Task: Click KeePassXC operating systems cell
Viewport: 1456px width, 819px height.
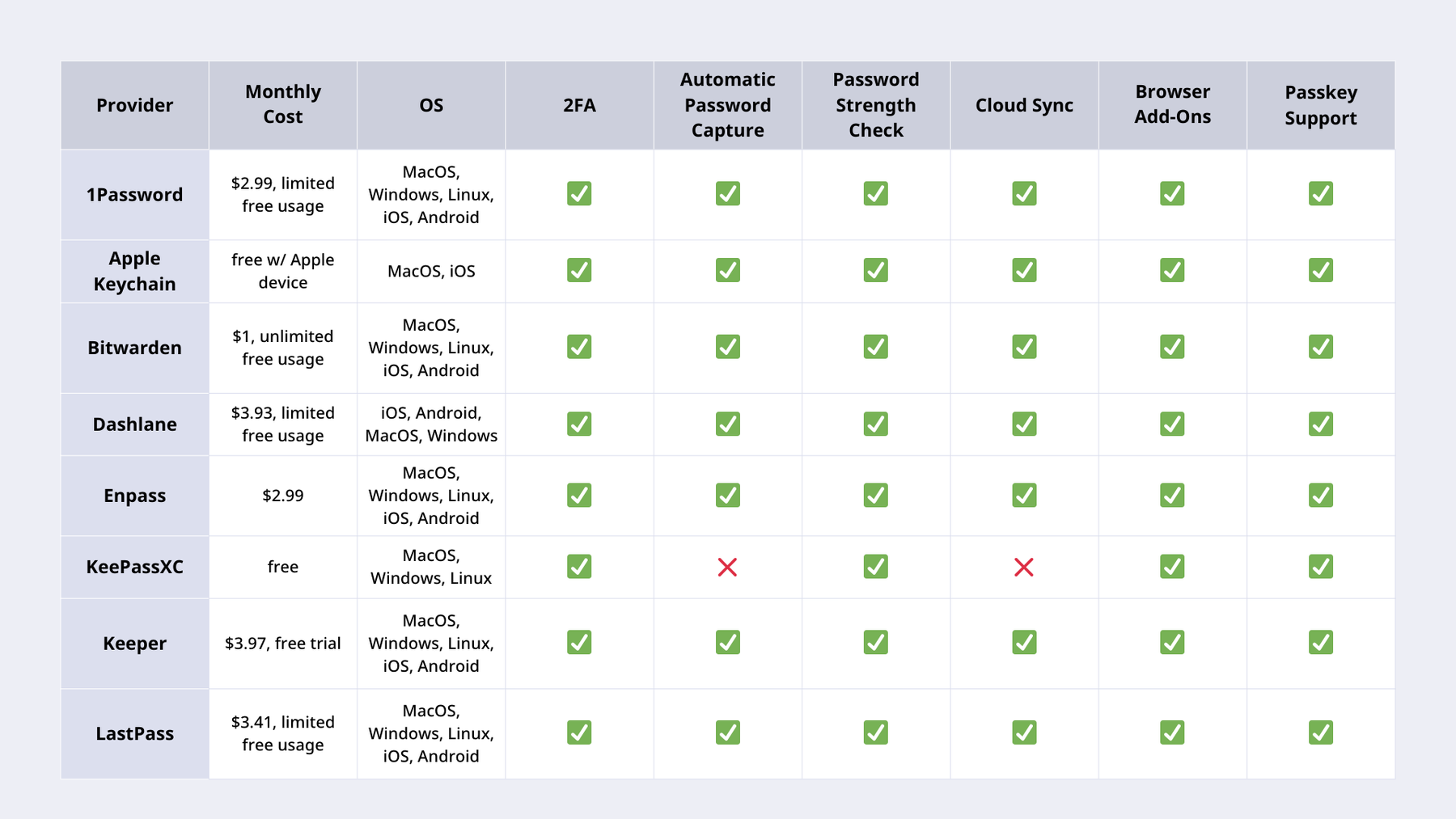Action: [431, 567]
